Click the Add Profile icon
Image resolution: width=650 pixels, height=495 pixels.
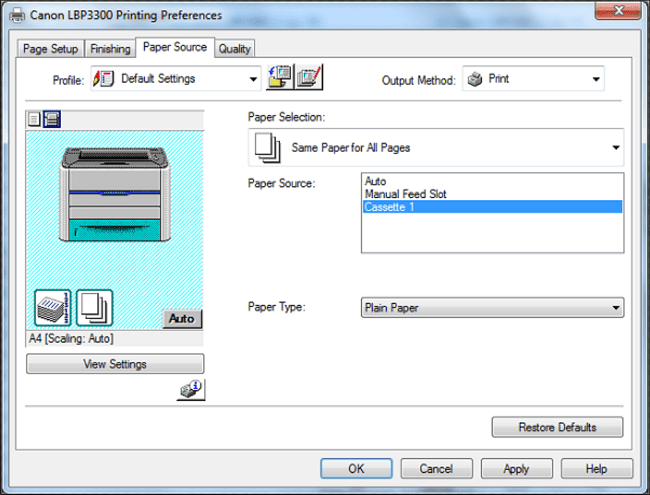click(280, 77)
